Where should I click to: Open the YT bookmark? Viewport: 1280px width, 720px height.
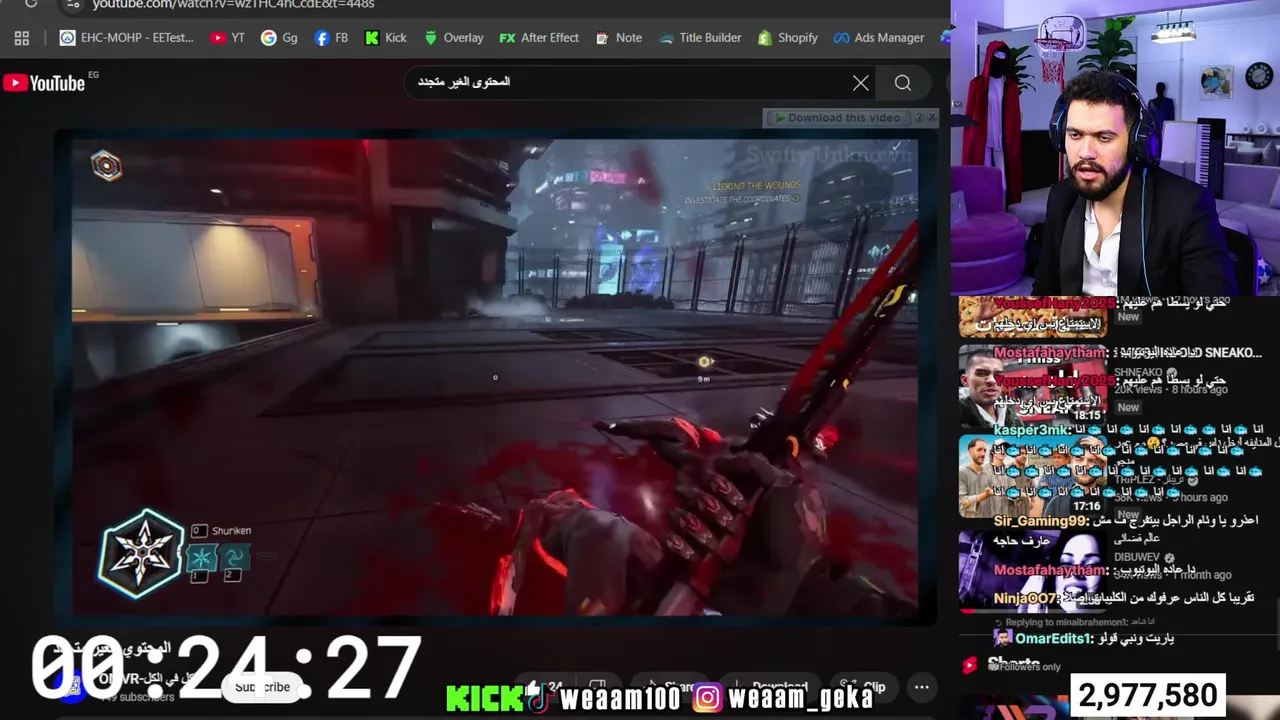coord(228,38)
